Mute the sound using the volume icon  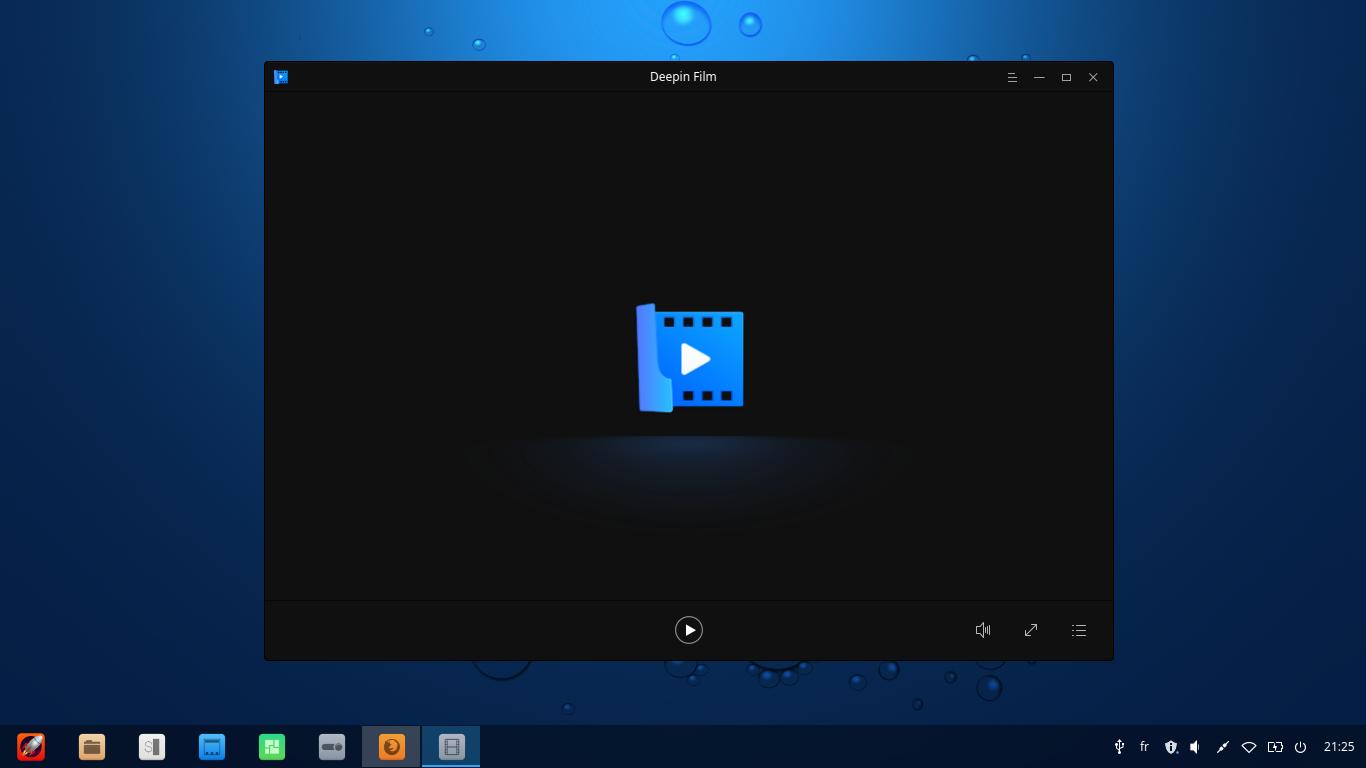[983, 630]
